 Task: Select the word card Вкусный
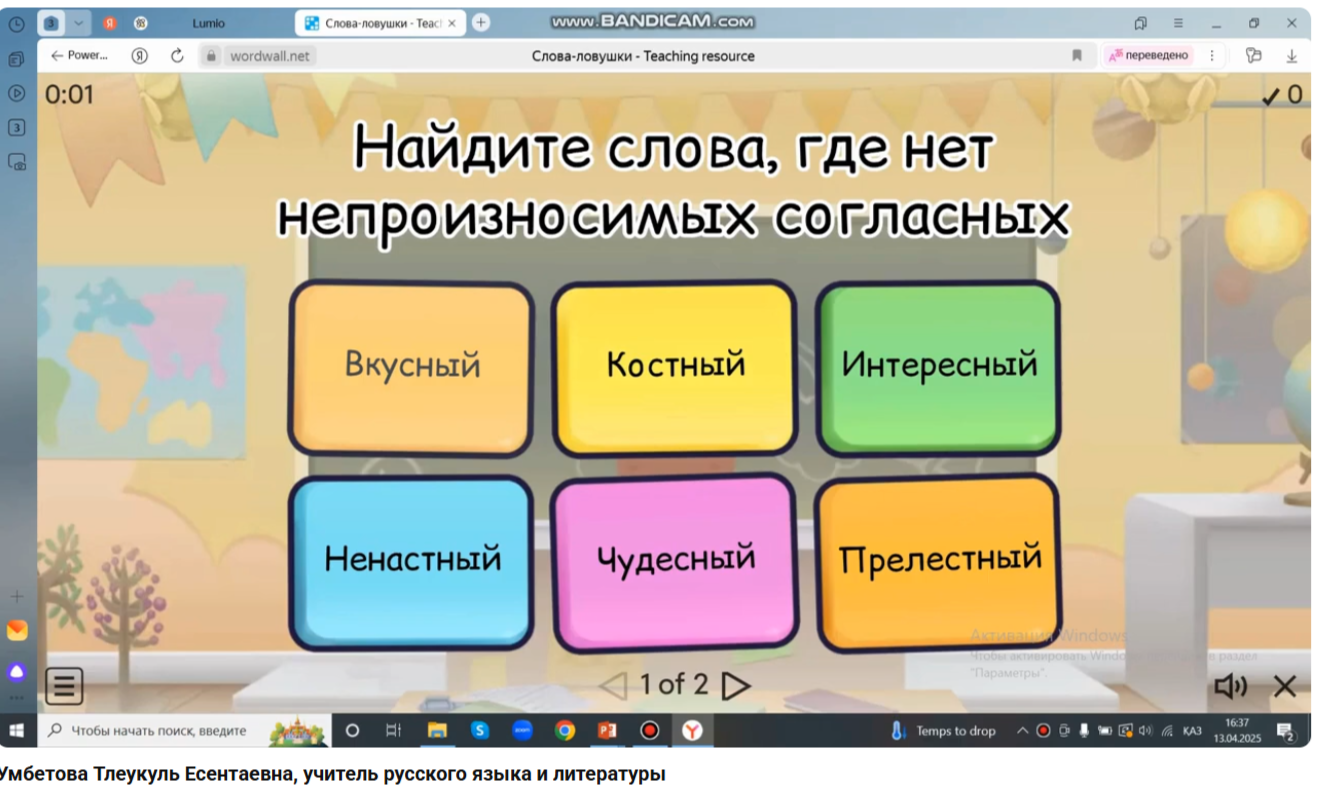coord(411,366)
